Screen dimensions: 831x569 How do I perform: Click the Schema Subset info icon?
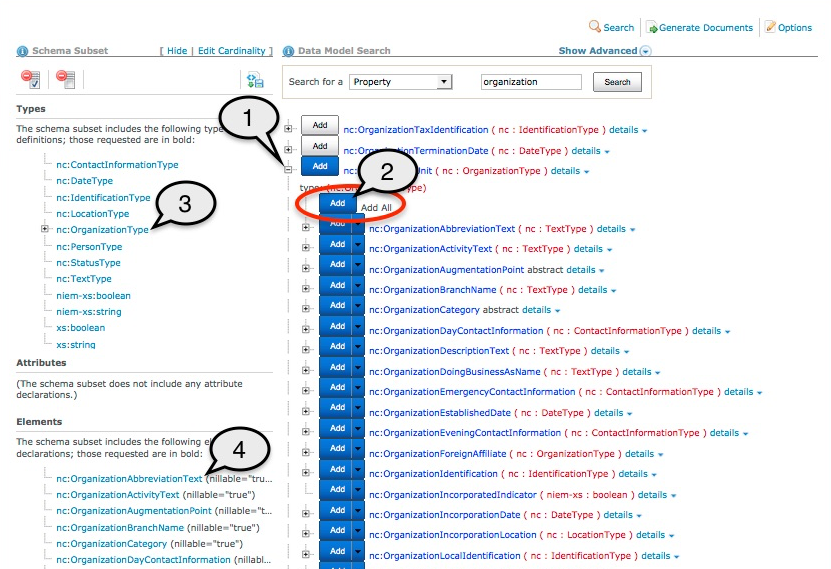22,51
